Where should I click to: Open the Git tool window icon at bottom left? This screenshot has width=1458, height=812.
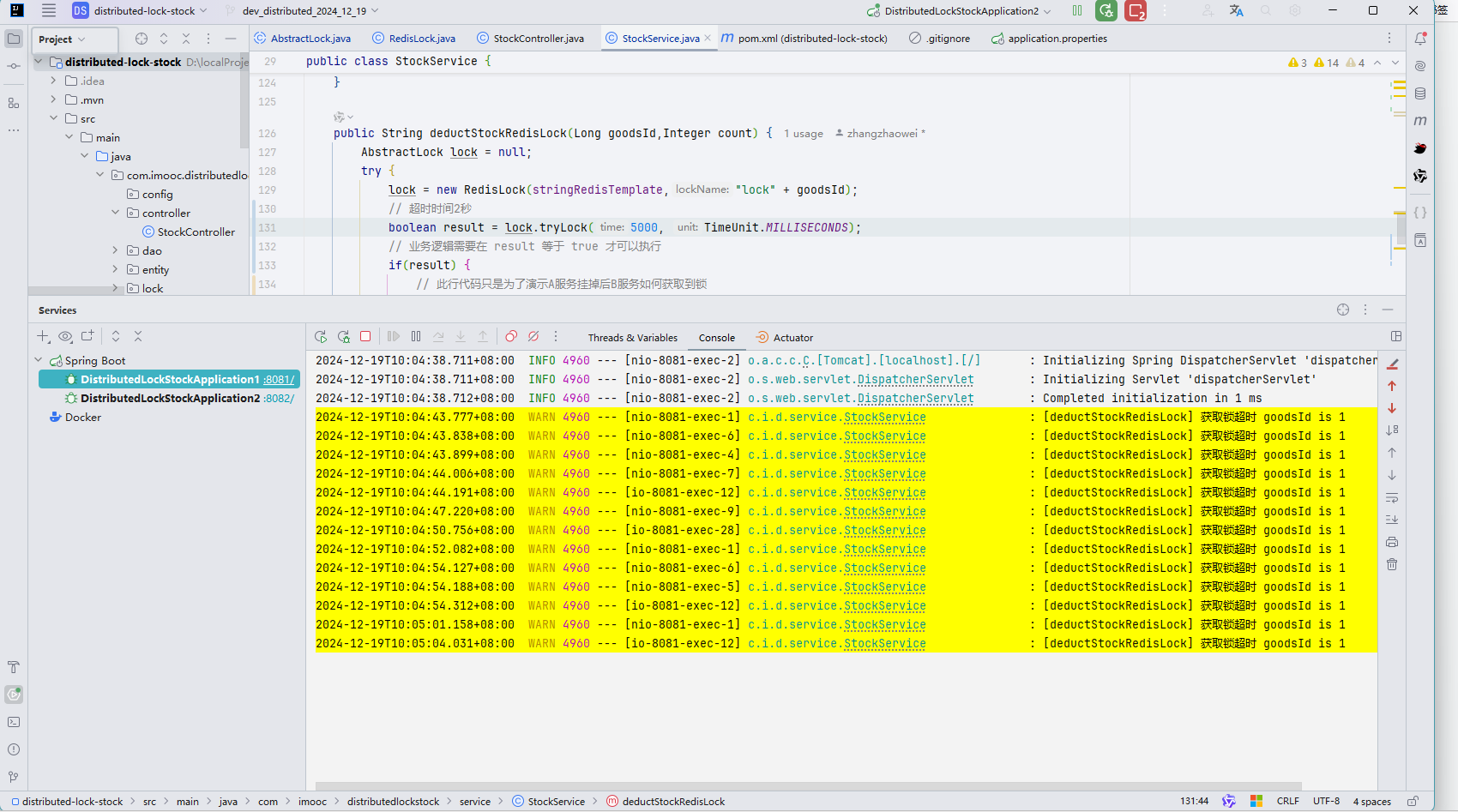pos(14,777)
